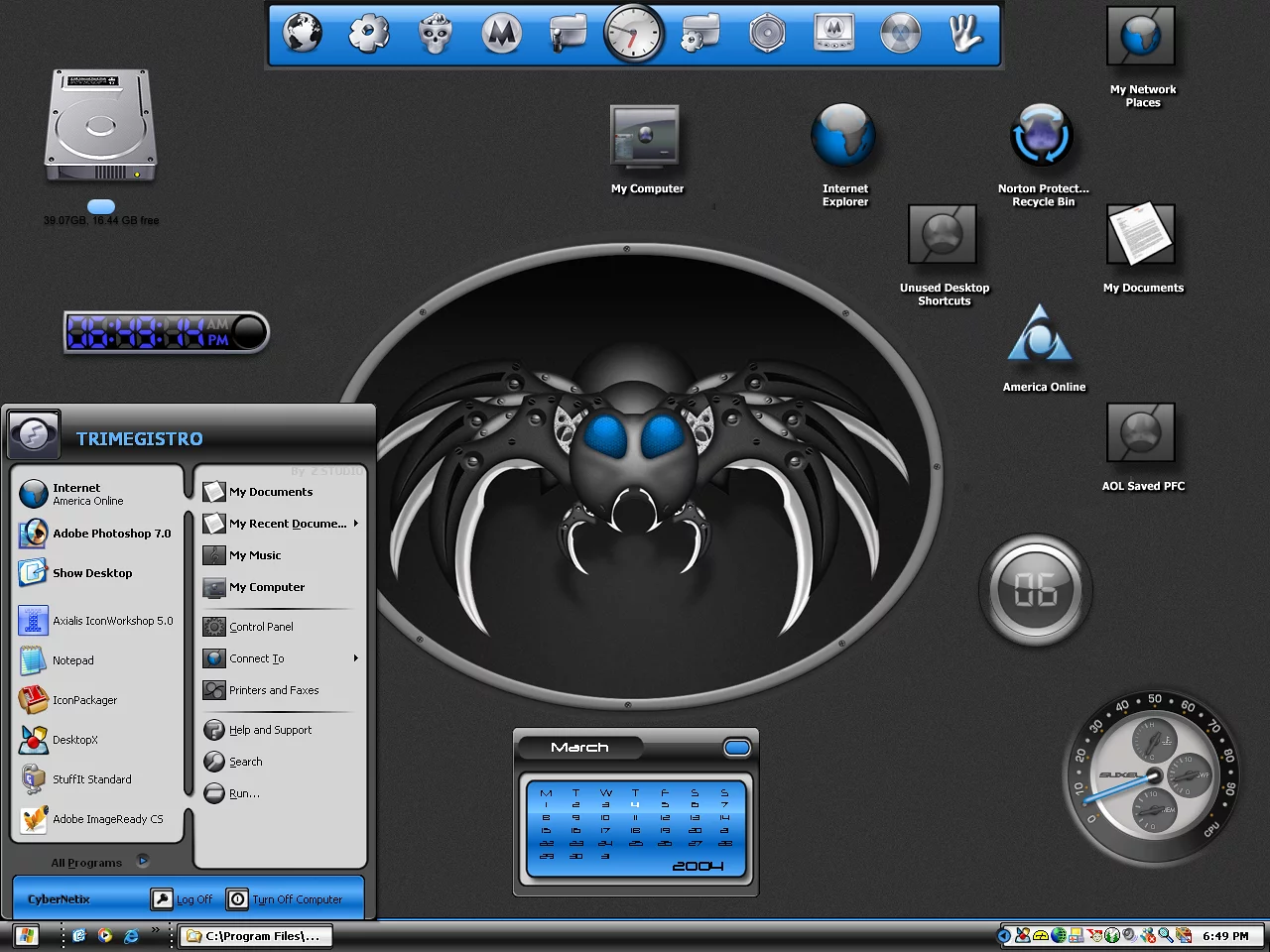Open the Unused Desktop Shortcuts folder icon
This screenshot has height=952, width=1270.
pyautogui.click(x=943, y=236)
